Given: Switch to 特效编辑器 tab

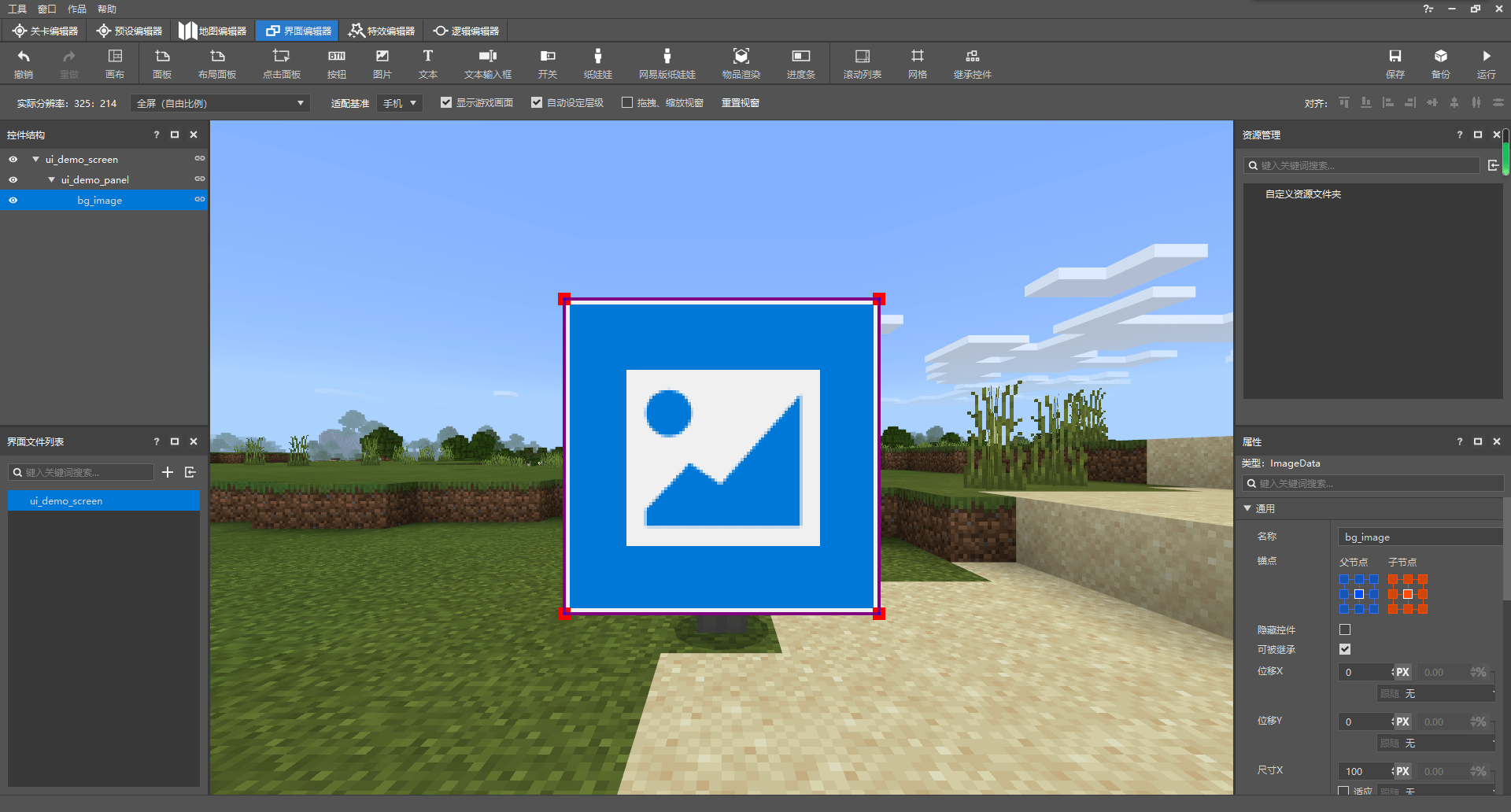Looking at the screenshot, I should click(x=381, y=31).
